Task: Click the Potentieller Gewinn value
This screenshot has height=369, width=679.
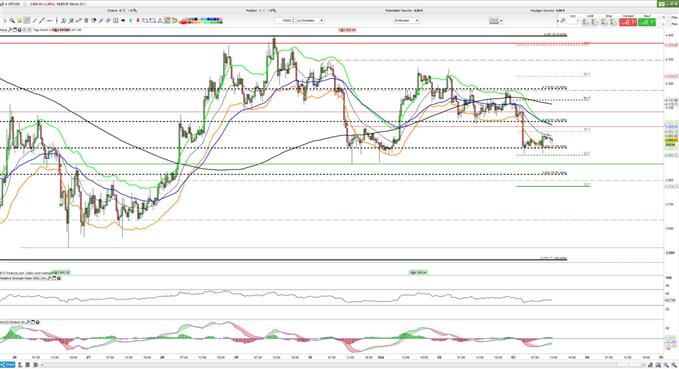Action: coord(418,10)
